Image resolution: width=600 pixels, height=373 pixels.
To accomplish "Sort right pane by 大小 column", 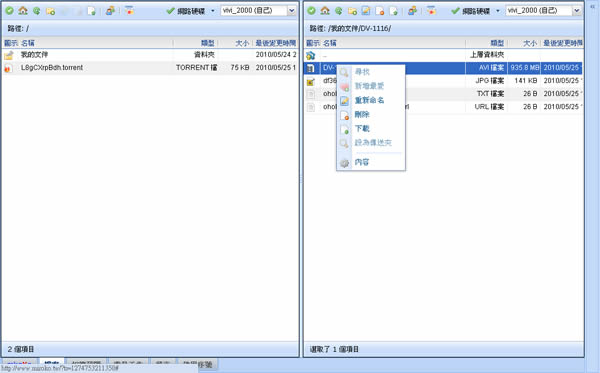I will pos(530,43).
